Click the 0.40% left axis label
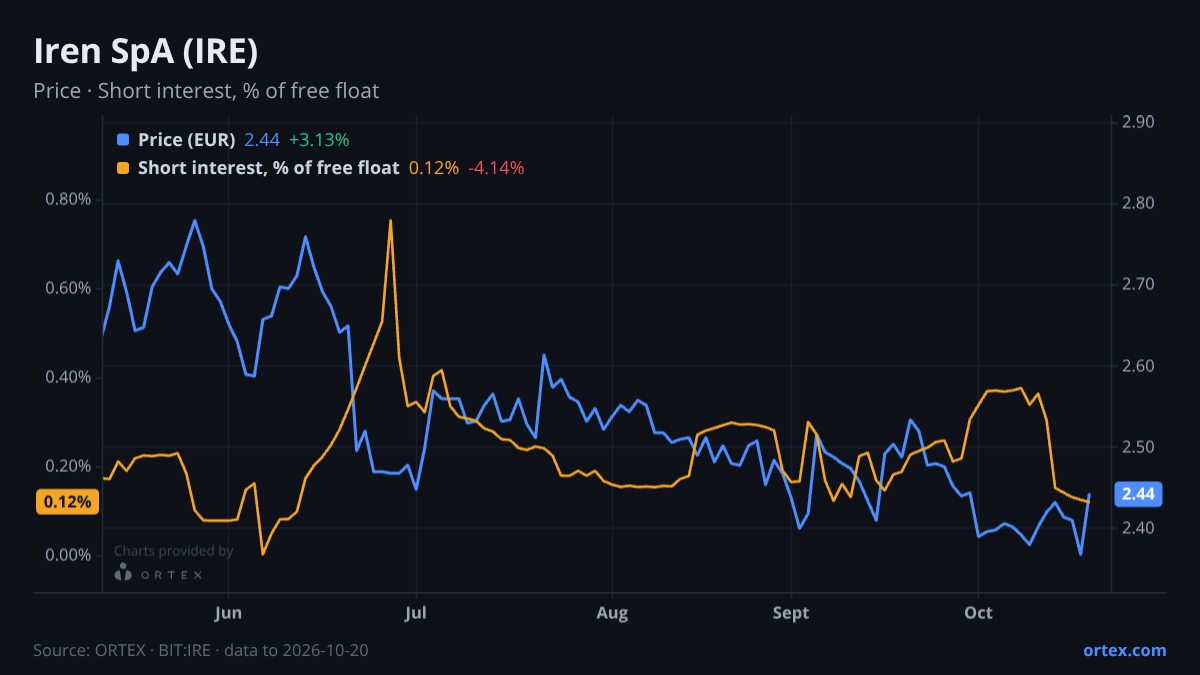This screenshot has width=1200, height=675. click(x=68, y=377)
